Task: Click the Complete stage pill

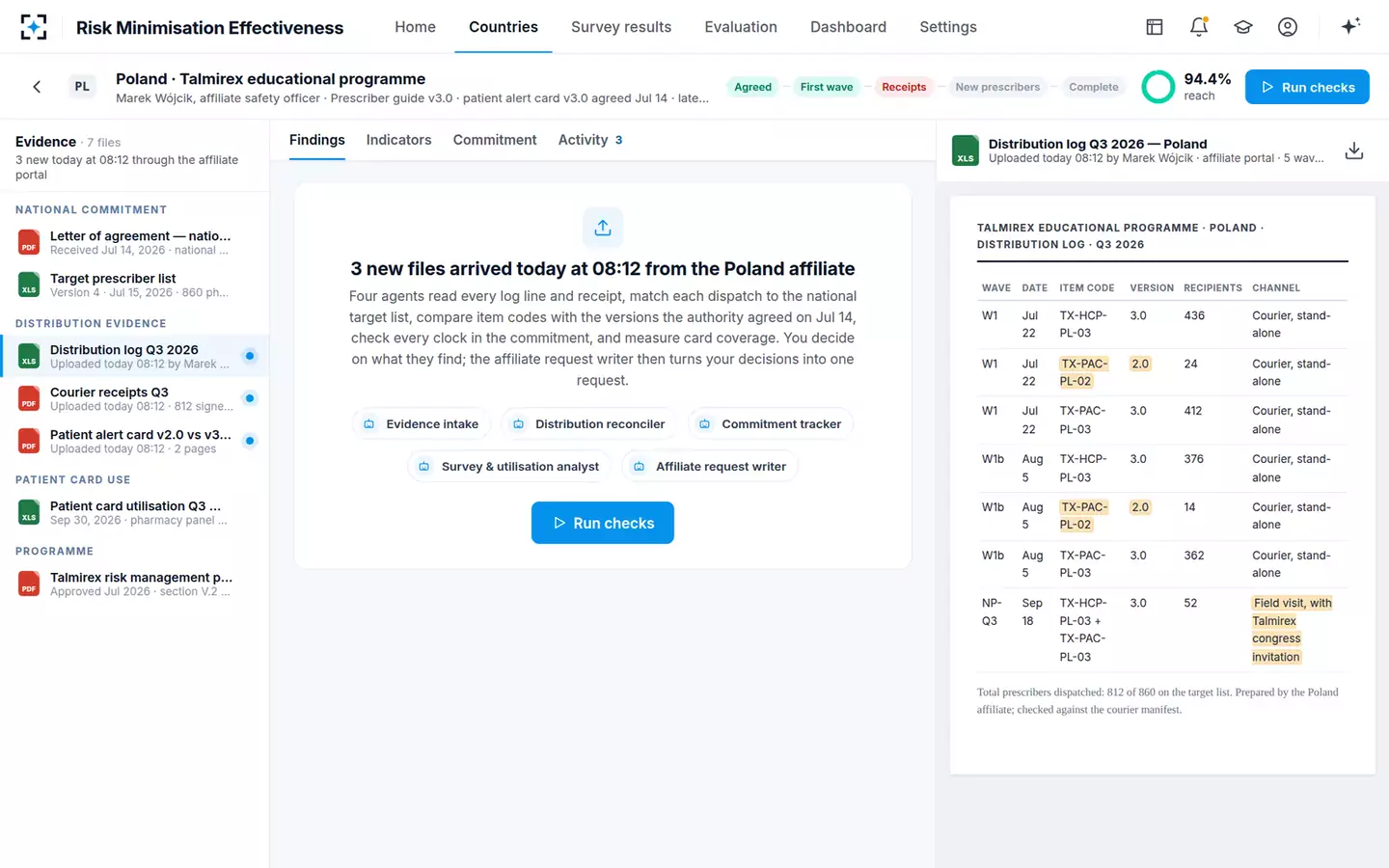Action: click(1094, 87)
